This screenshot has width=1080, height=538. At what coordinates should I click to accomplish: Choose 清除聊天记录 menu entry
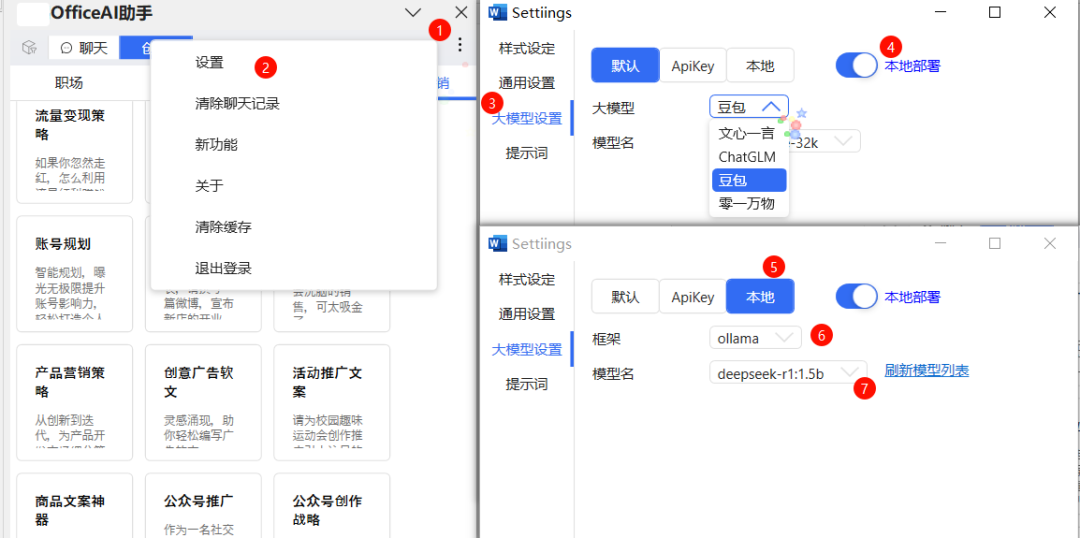[x=237, y=104]
